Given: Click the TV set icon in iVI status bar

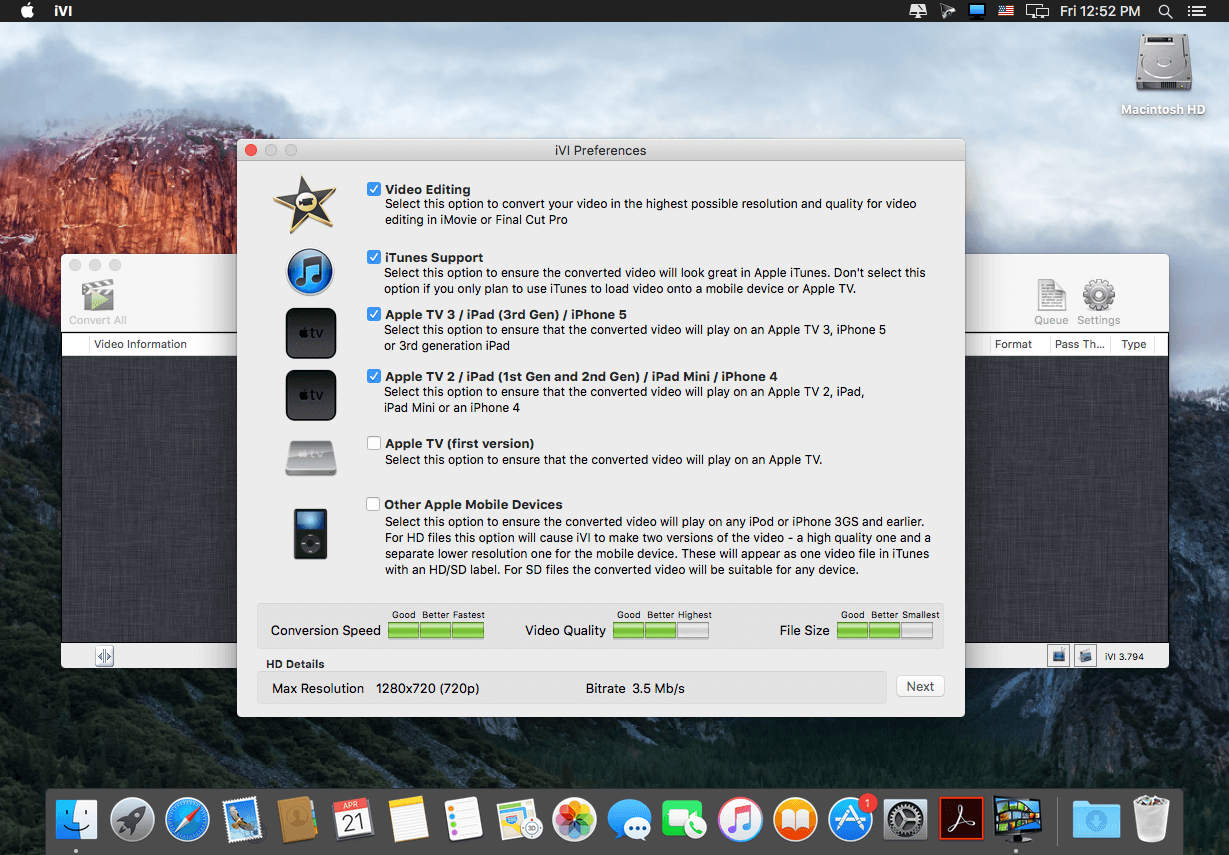Looking at the screenshot, I should [1058, 656].
